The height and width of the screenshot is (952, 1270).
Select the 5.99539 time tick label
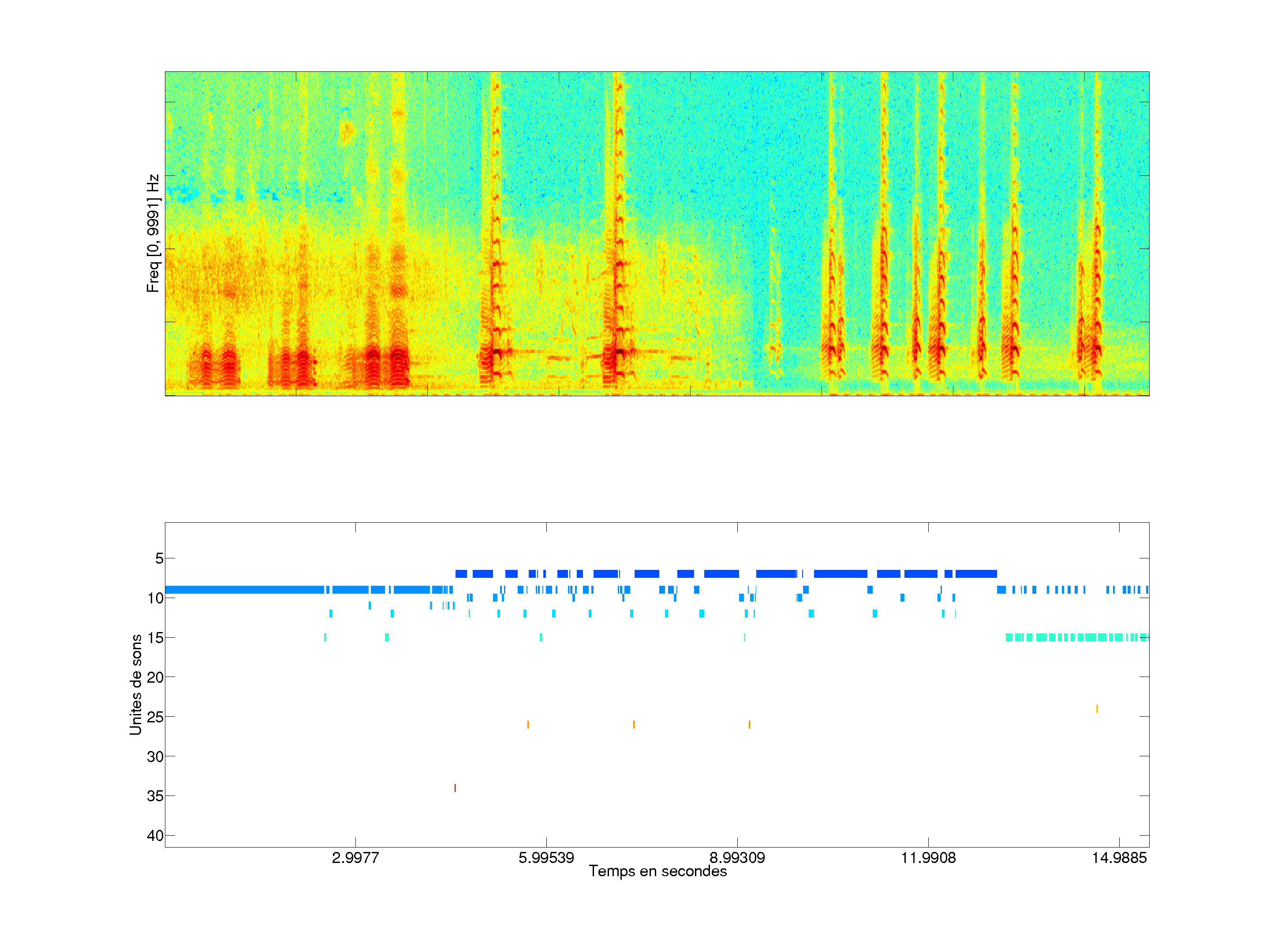[546, 858]
